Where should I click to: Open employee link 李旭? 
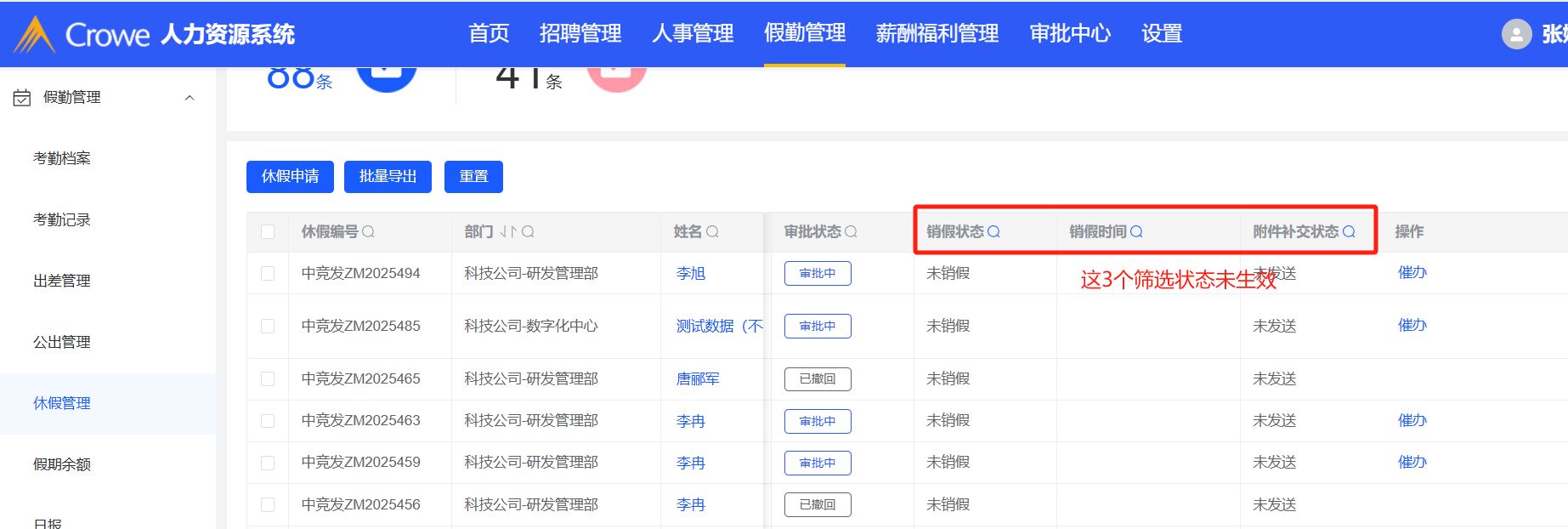(x=691, y=273)
